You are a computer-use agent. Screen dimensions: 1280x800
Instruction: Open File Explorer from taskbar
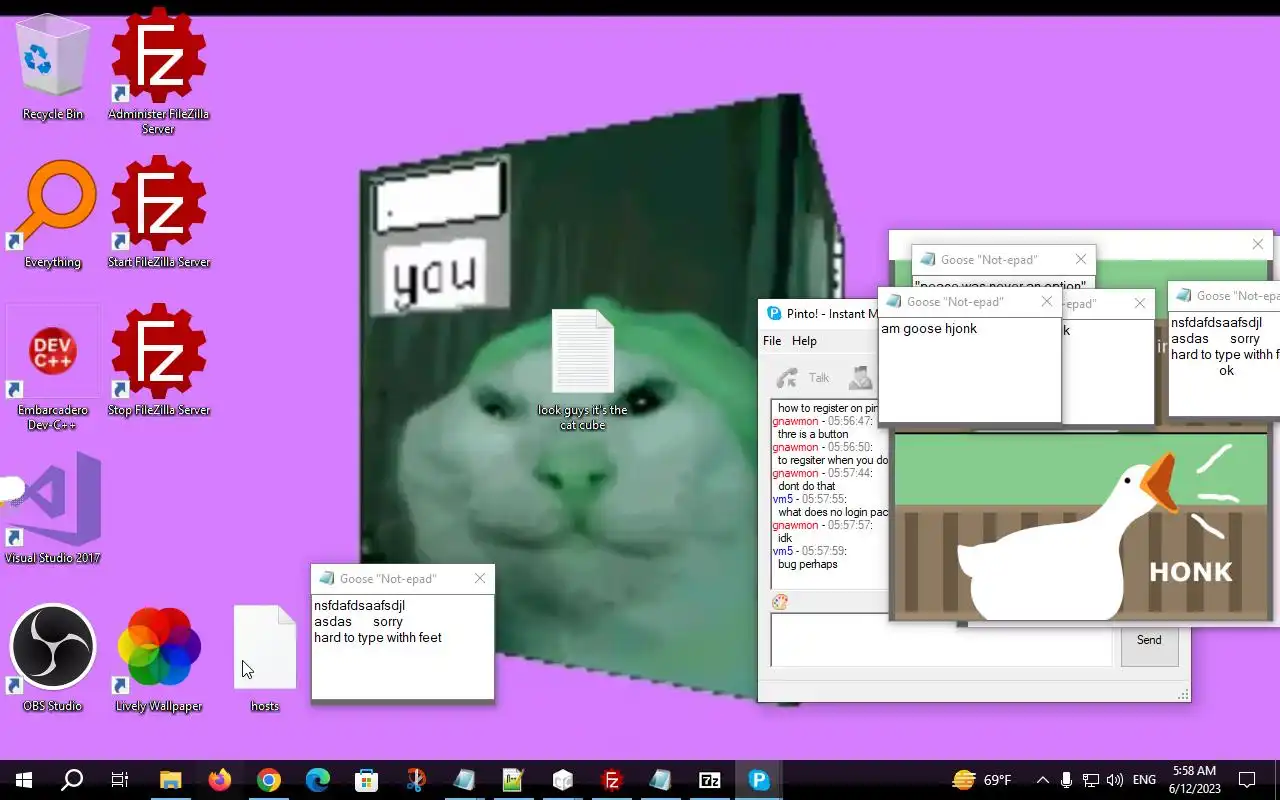point(171,780)
